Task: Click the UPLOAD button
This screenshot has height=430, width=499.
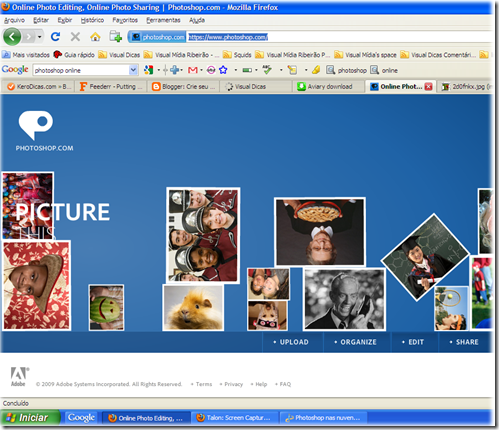Action: pyautogui.click(x=292, y=342)
